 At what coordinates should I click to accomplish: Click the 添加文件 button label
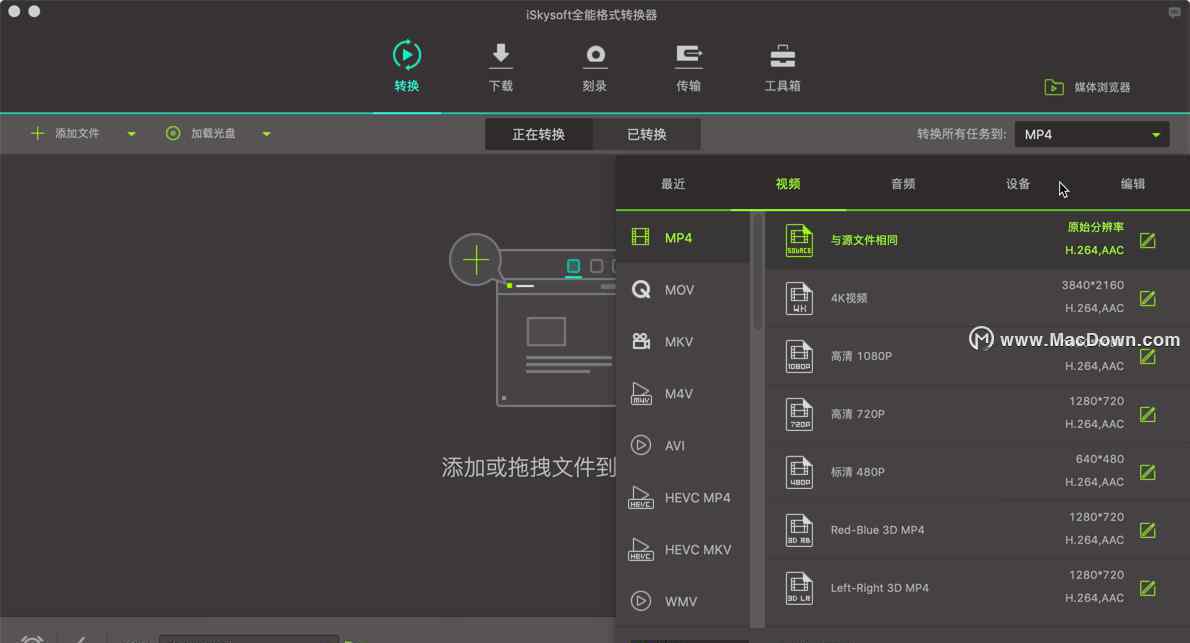pyautogui.click(x=77, y=134)
